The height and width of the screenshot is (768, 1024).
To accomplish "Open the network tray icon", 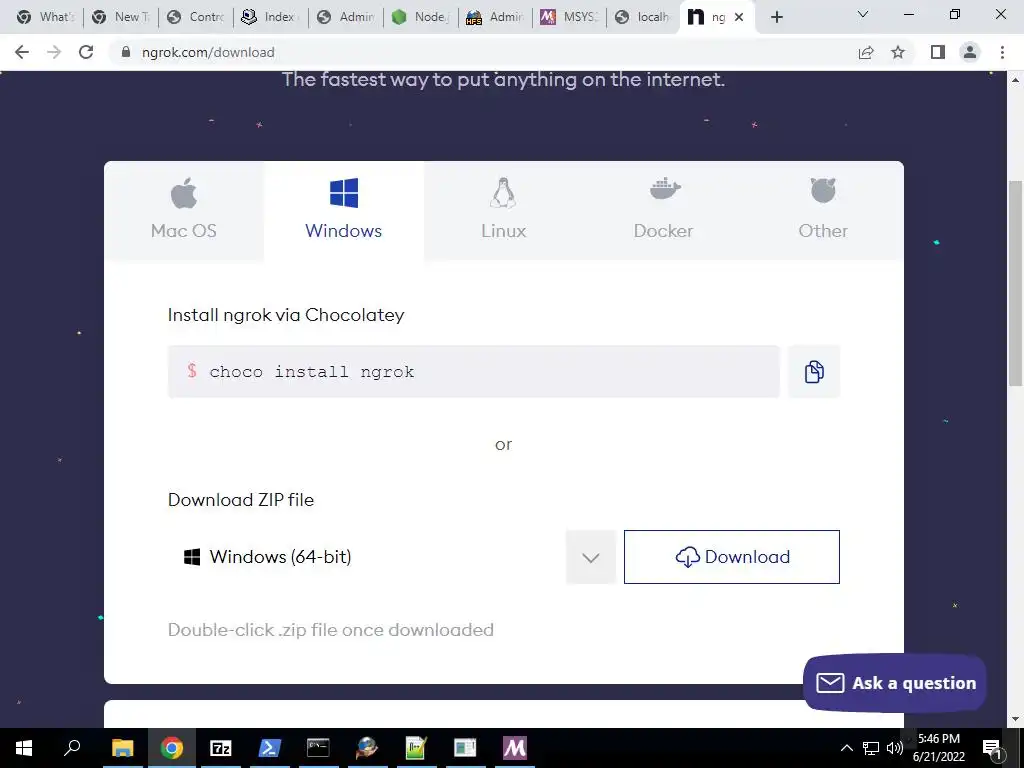I will (x=871, y=748).
